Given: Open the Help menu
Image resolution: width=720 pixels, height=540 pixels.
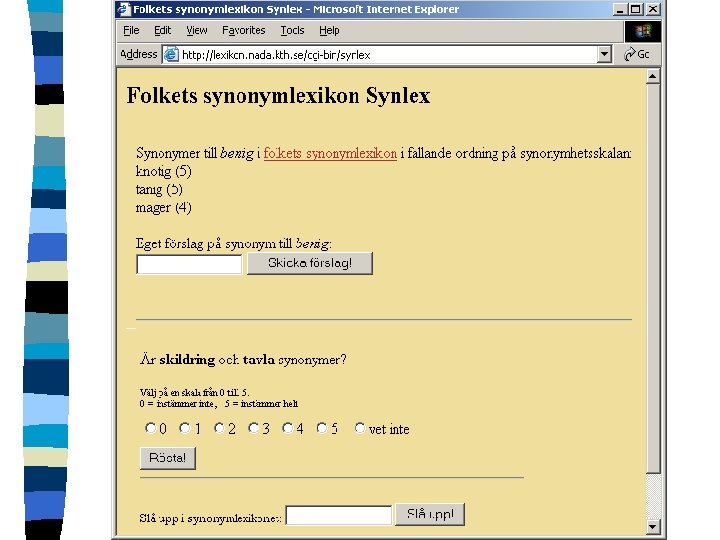Looking at the screenshot, I should point(329,31).
